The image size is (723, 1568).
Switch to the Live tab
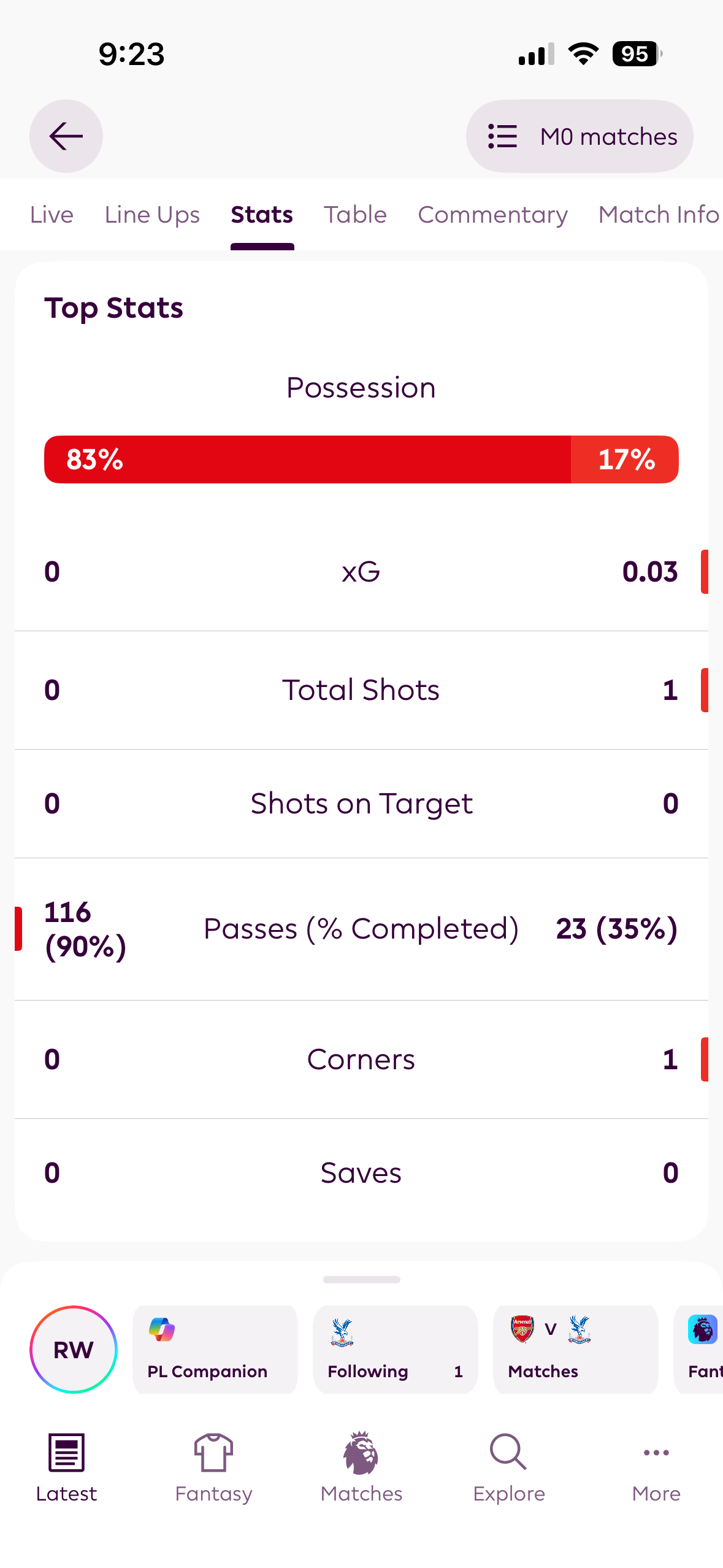click(x=52, y=215)
